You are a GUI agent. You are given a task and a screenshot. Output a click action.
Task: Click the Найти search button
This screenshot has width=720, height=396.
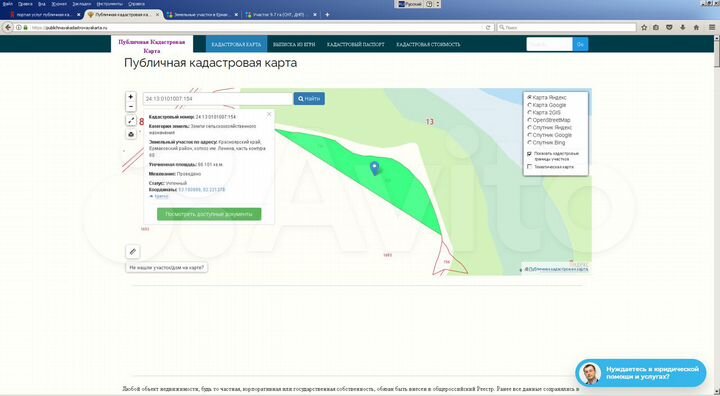tap(309, 98)
